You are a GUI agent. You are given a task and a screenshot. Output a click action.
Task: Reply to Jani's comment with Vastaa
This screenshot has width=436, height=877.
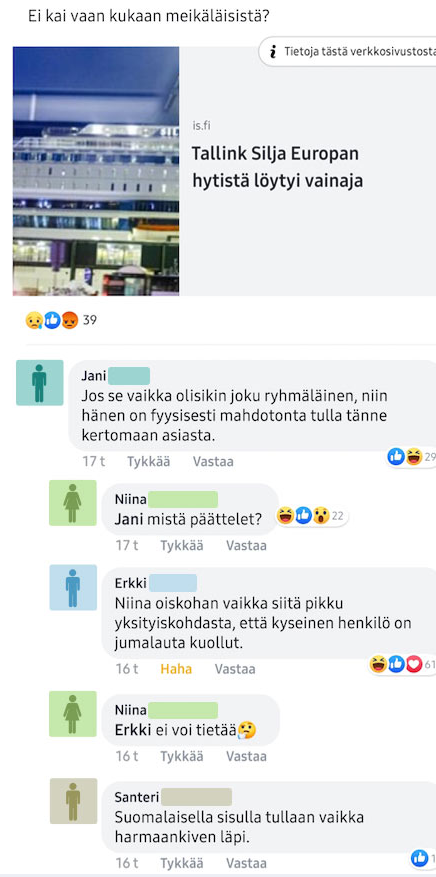click(x=213, y=462)
